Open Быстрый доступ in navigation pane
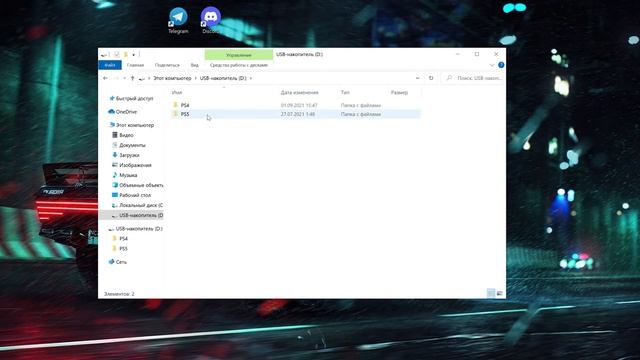This screenshot has width=640, height=360. click(x=131, y=98)
